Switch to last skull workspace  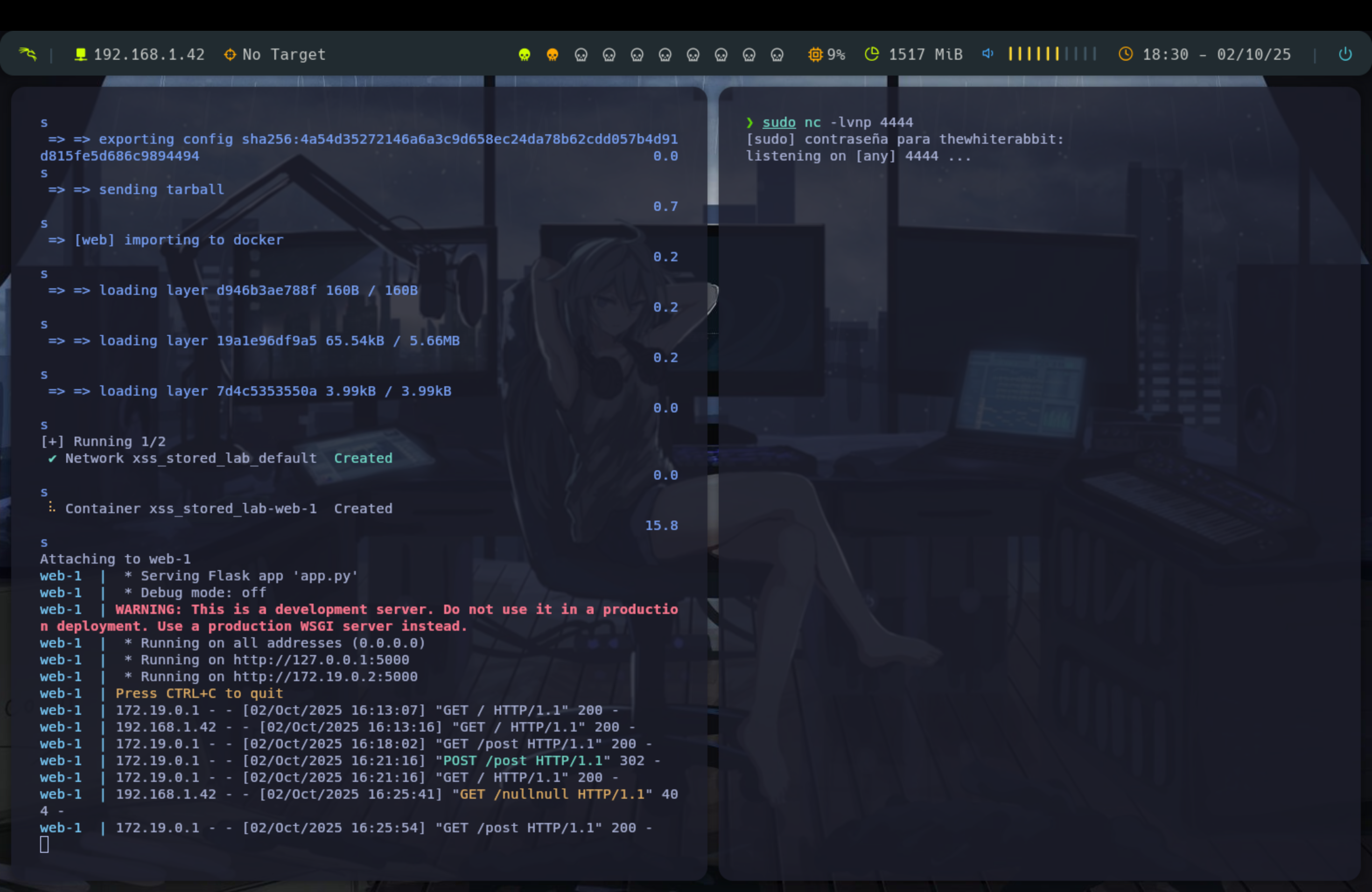click(777, 55)
